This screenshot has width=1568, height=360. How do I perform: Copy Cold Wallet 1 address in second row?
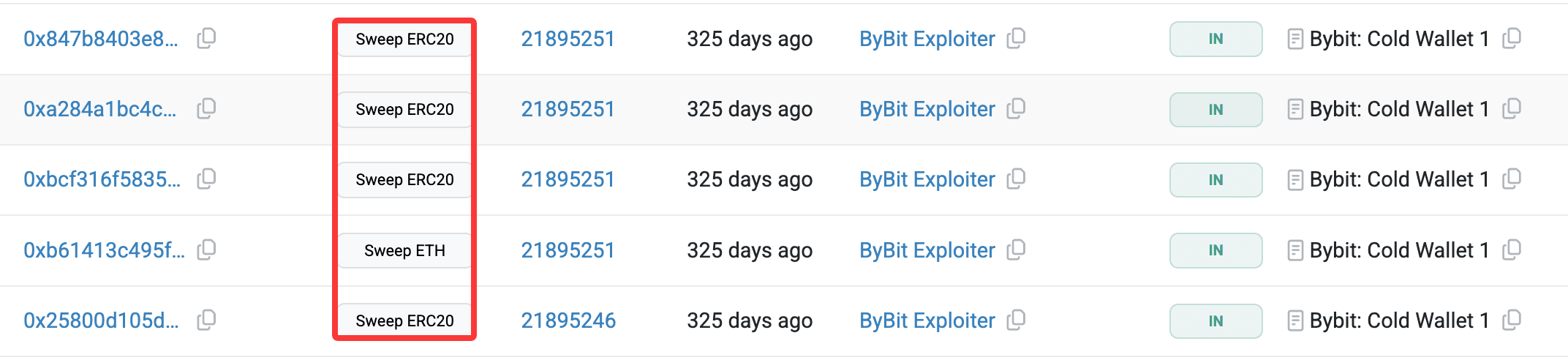coord(1511,109)
